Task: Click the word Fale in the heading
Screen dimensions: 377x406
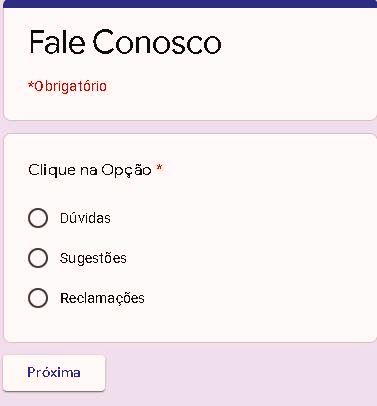Action: point(57,42)
